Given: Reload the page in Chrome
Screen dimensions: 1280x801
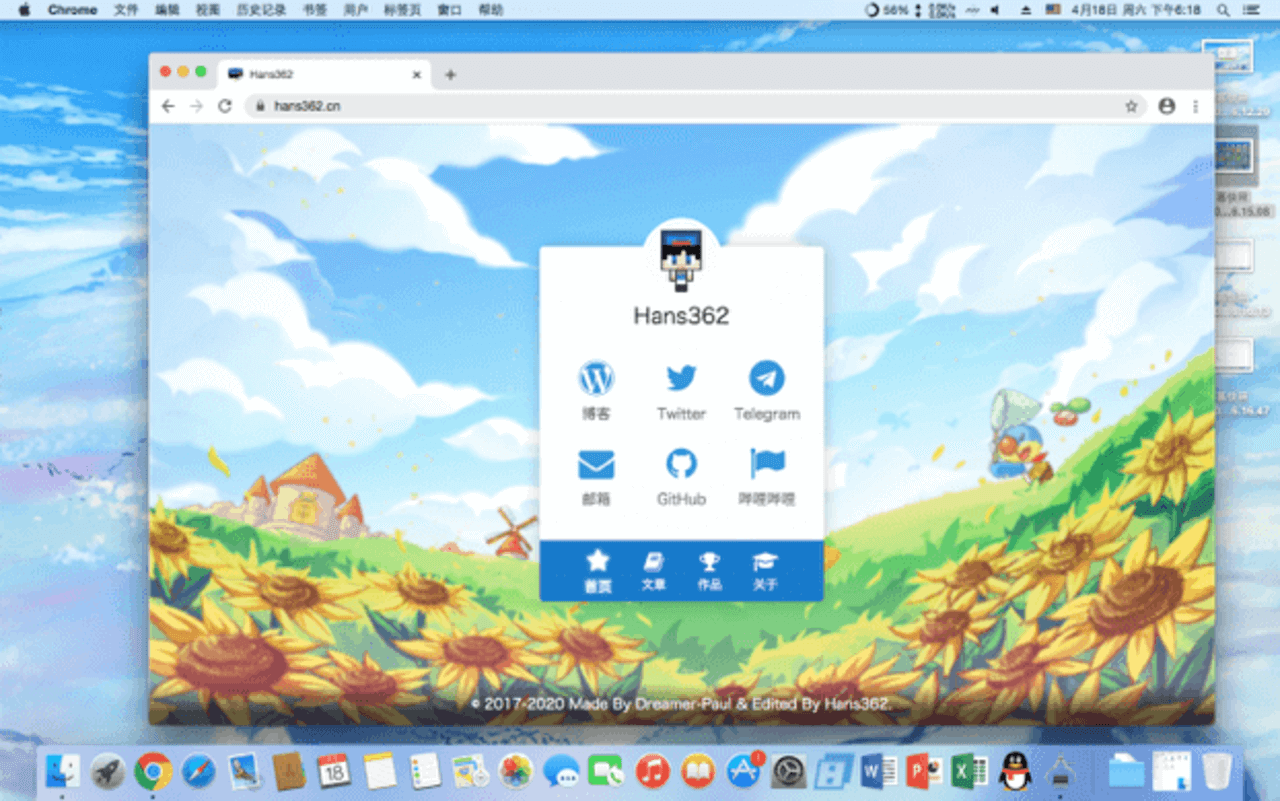Looking at the screenshot, I should coord(225,106).
